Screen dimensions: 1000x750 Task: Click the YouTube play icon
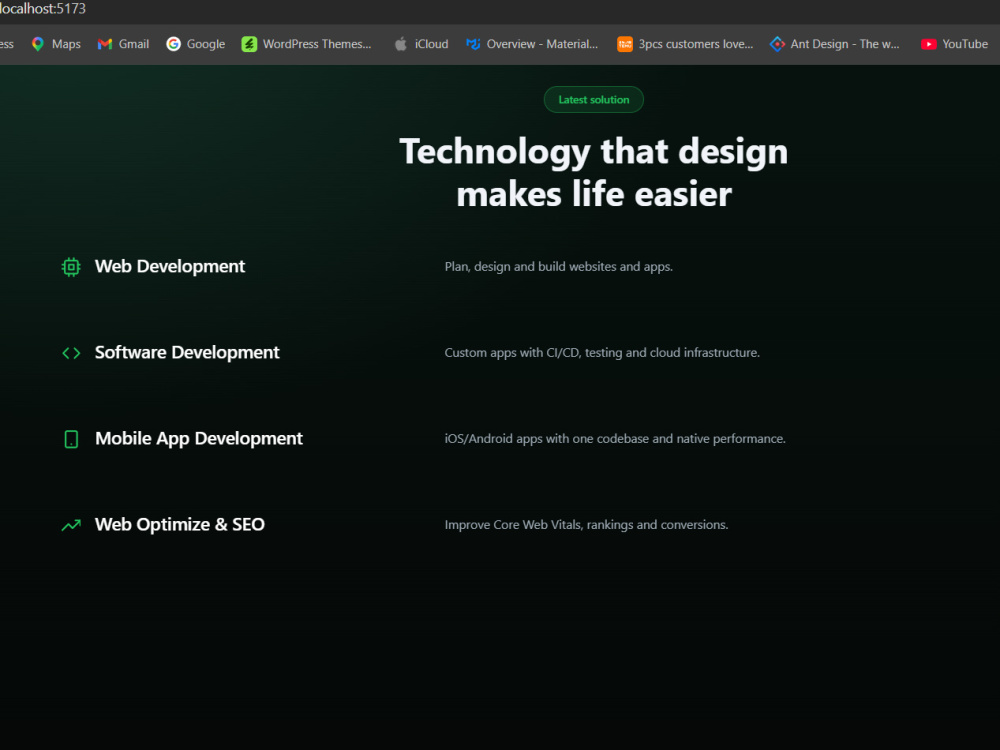(x=929, y=44)
